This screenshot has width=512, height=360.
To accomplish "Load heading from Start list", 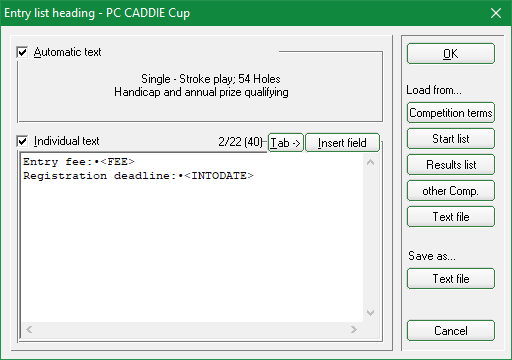I will [x=451, y=139].
